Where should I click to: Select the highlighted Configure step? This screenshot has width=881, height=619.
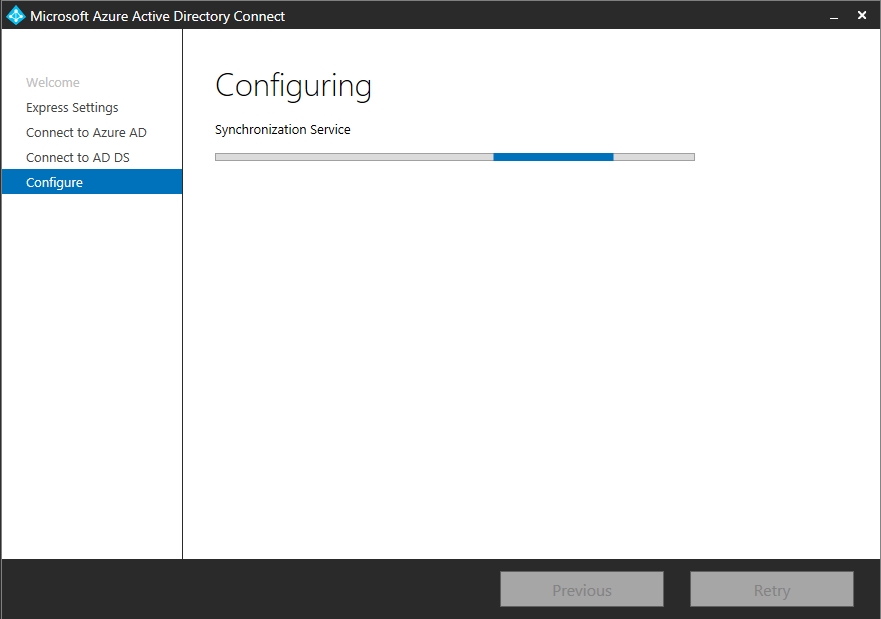point(92,182)
